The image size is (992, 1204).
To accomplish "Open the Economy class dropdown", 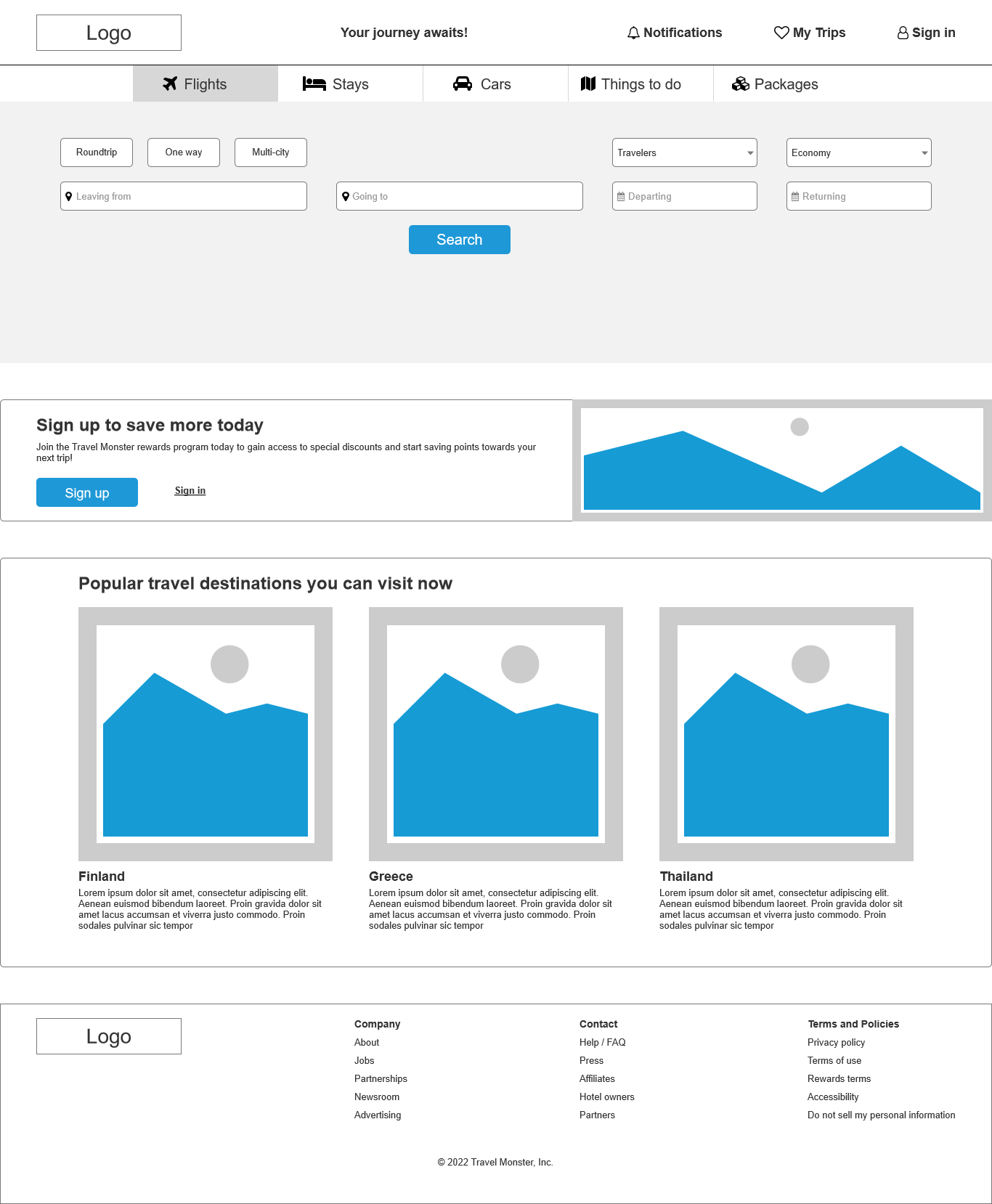I will (x=859, y=152).
